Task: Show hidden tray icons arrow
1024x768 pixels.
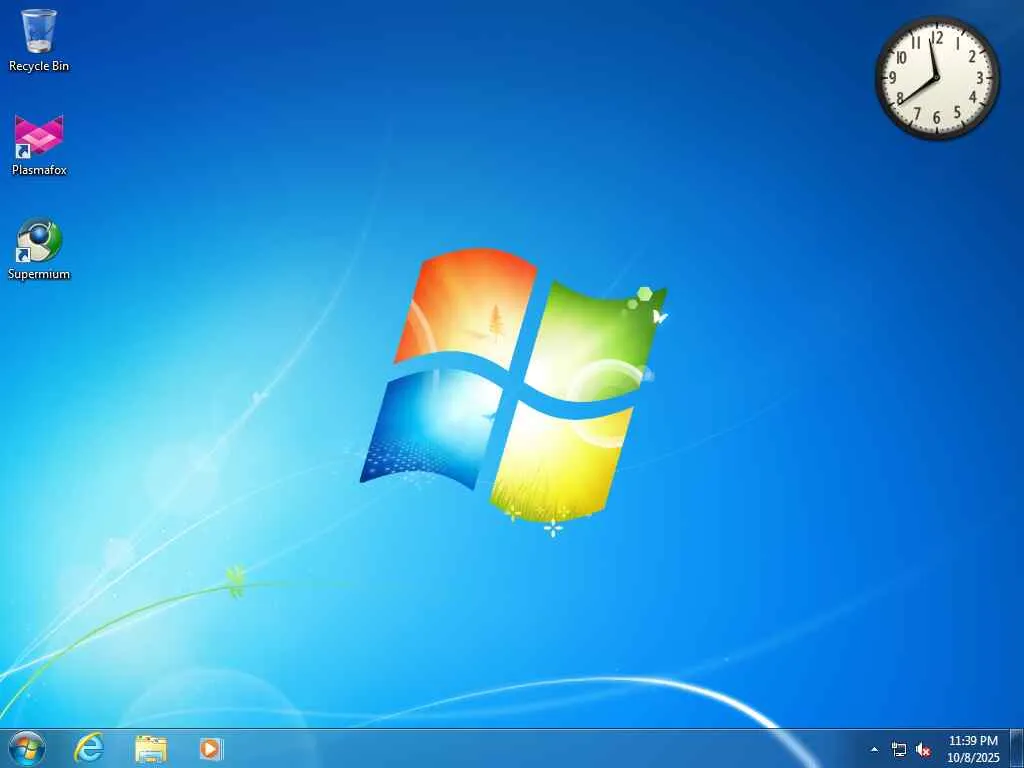Action: 874,750
